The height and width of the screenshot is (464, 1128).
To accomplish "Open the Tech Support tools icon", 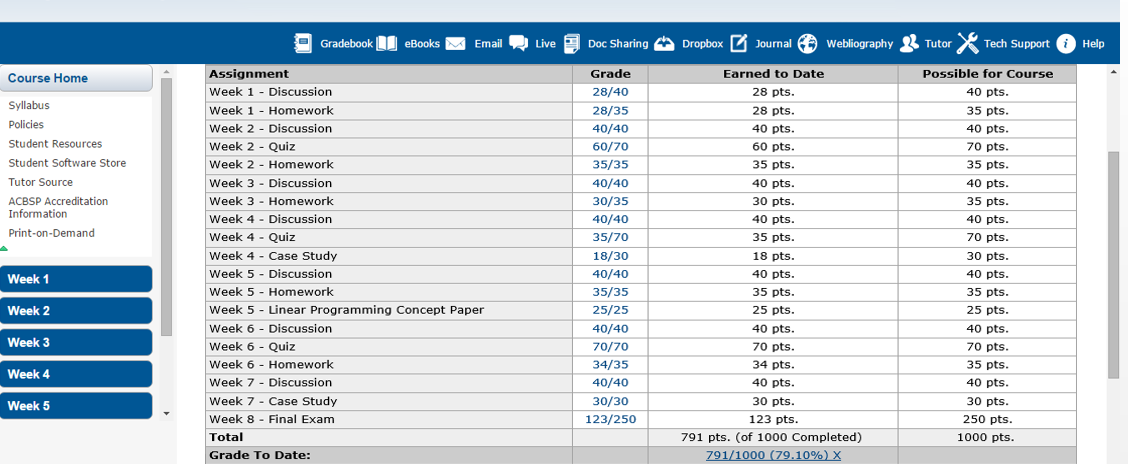I will point(968,43).
